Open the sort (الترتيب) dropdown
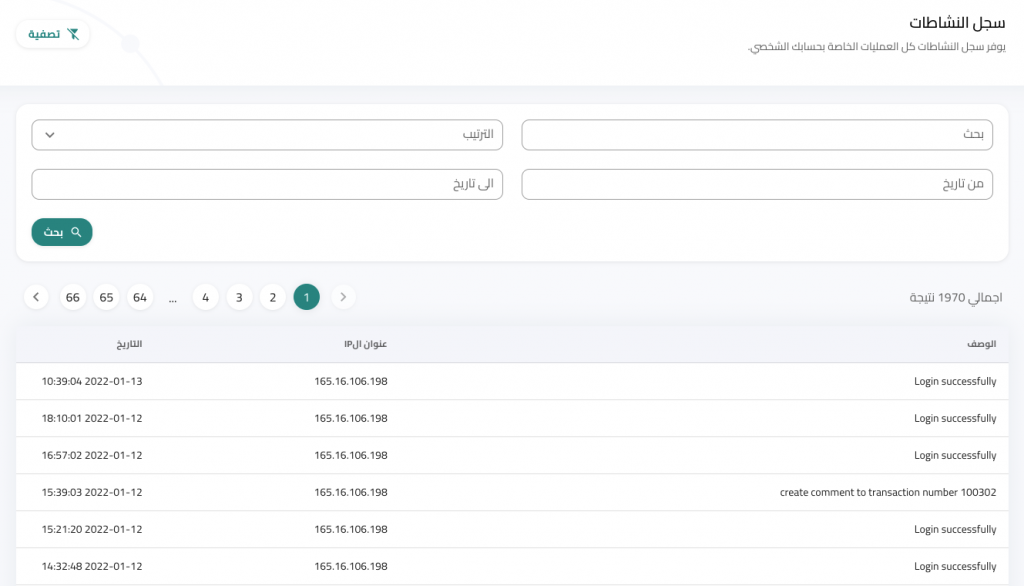The image size is (1024, 586). pos(267,135)
